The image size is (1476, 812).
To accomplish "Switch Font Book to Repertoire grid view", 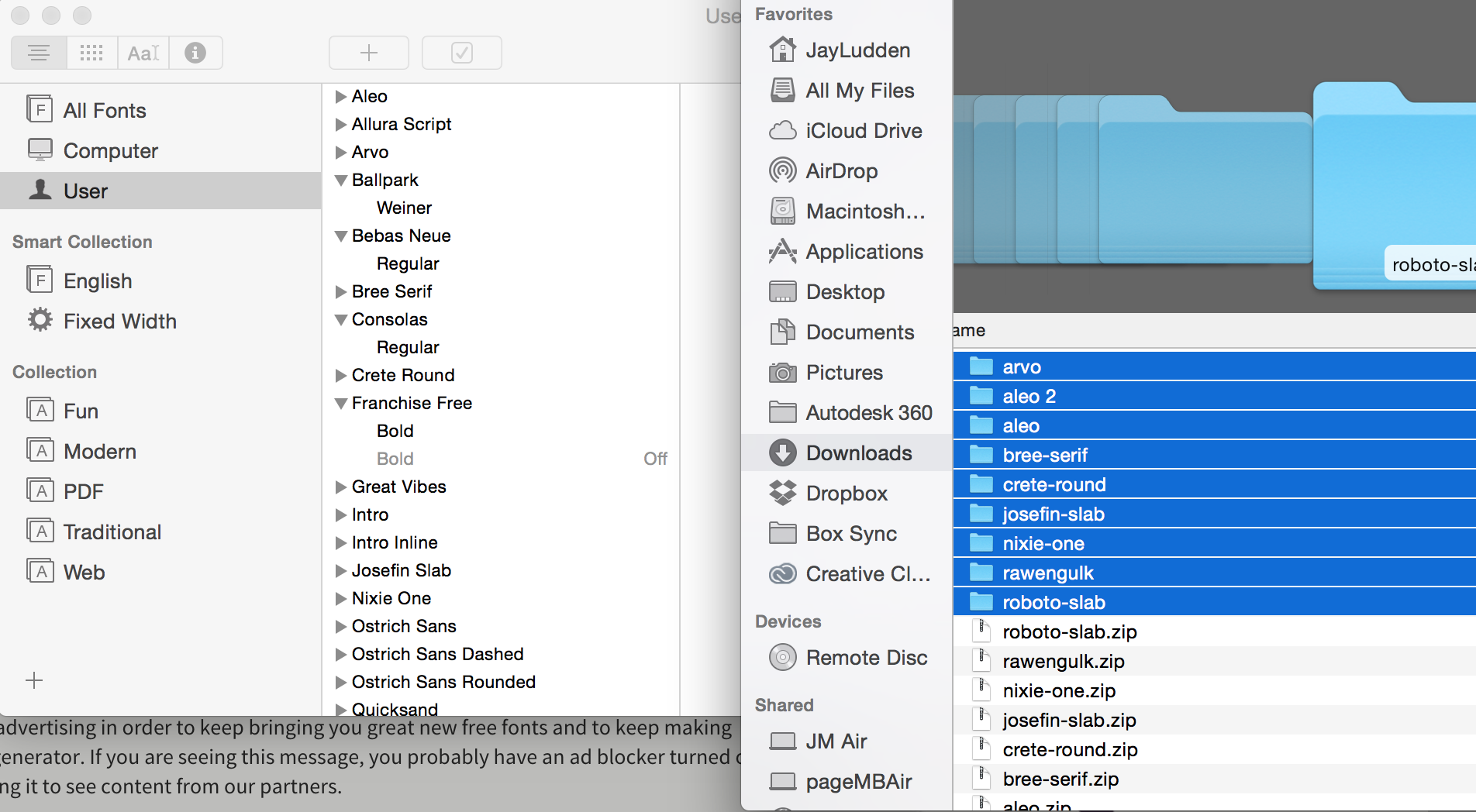I will 91,53.
